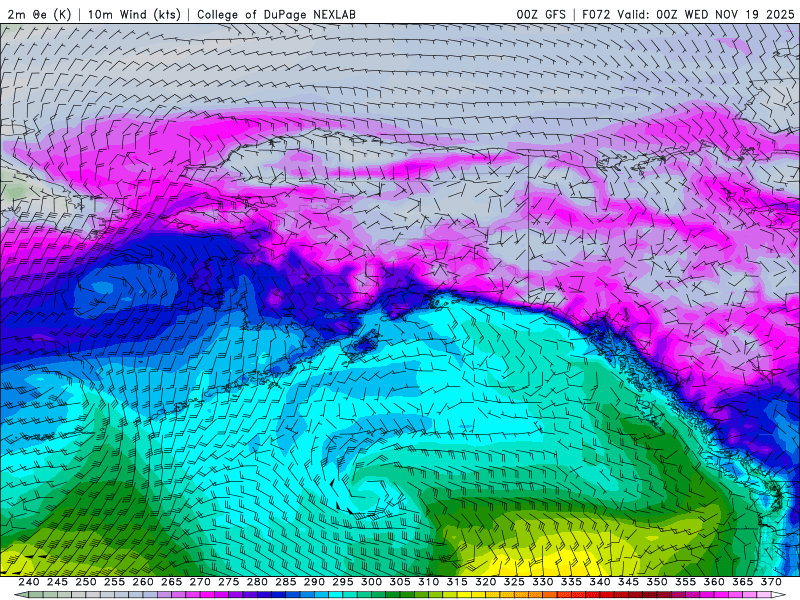This screenshot has height=600, width=800.
Task: Click the 290 value on the color scale
Action: click(x=314, y=582)
